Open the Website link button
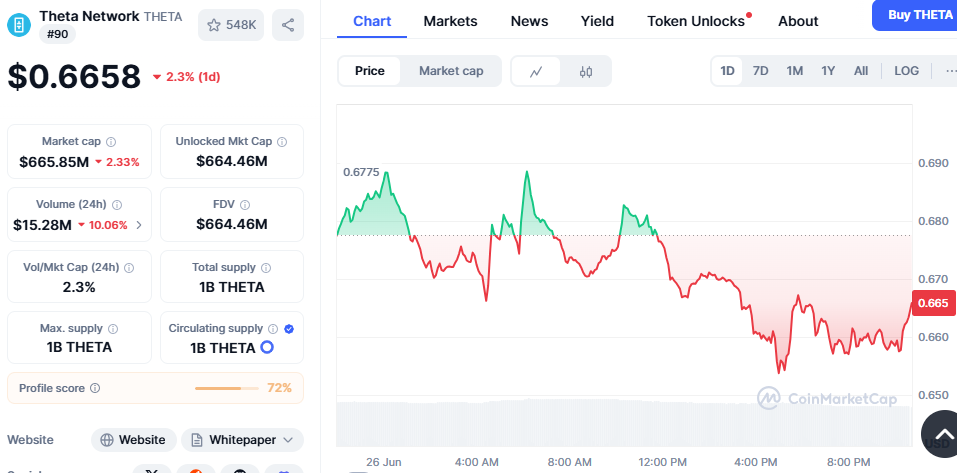This screenshot has width=957, height=473. point(134,440)
